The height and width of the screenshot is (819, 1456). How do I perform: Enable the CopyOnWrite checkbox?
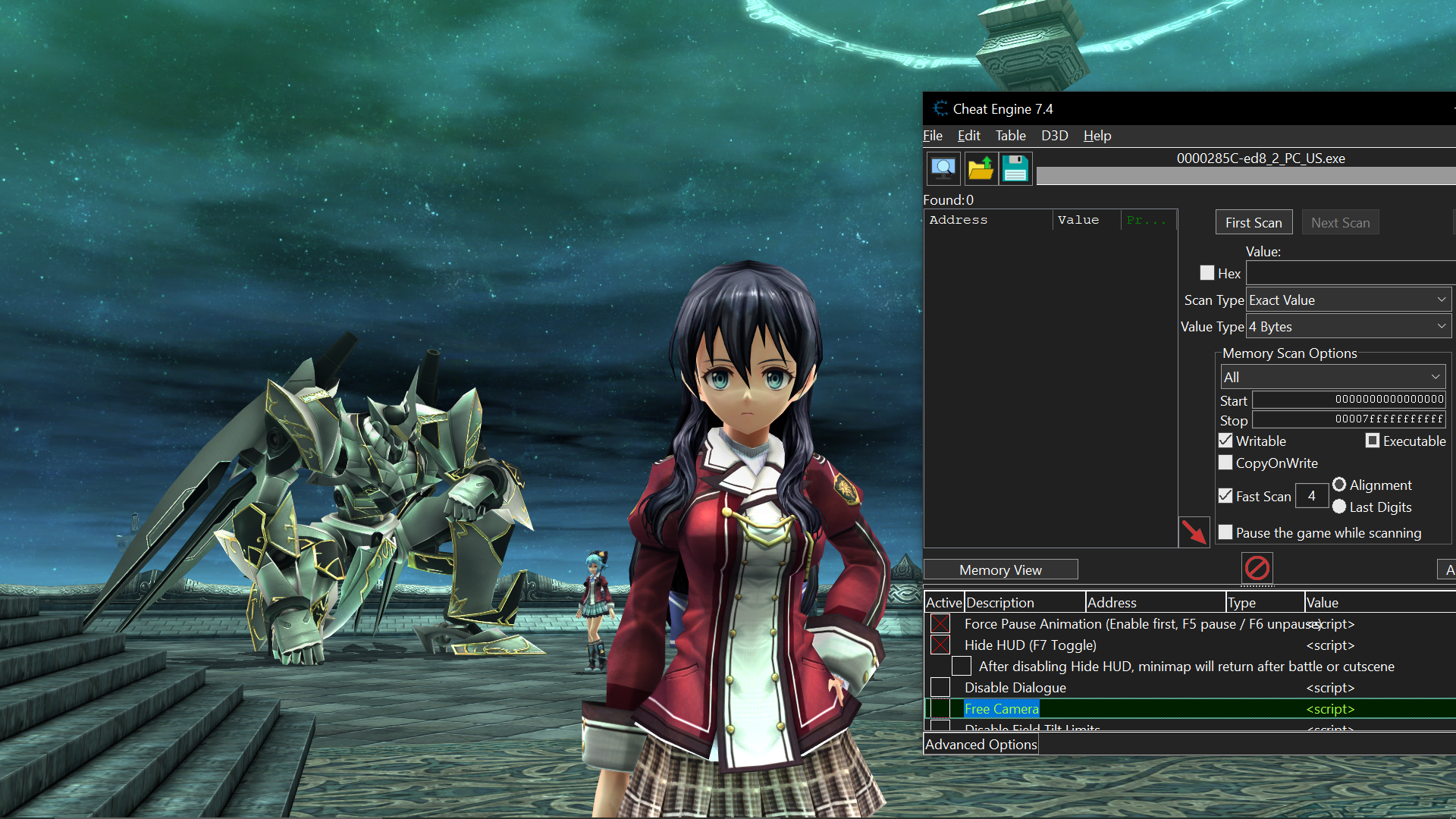(x=1225, y=463)
